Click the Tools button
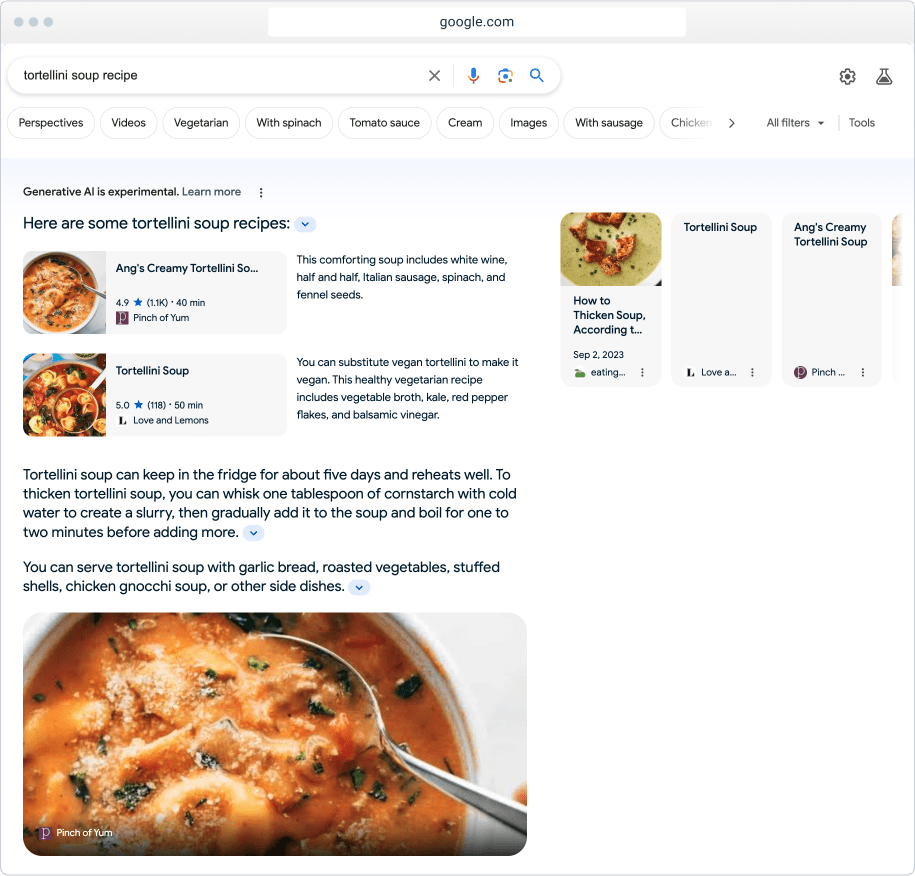The width and height of the screenshot is (915, 876). 861,123
